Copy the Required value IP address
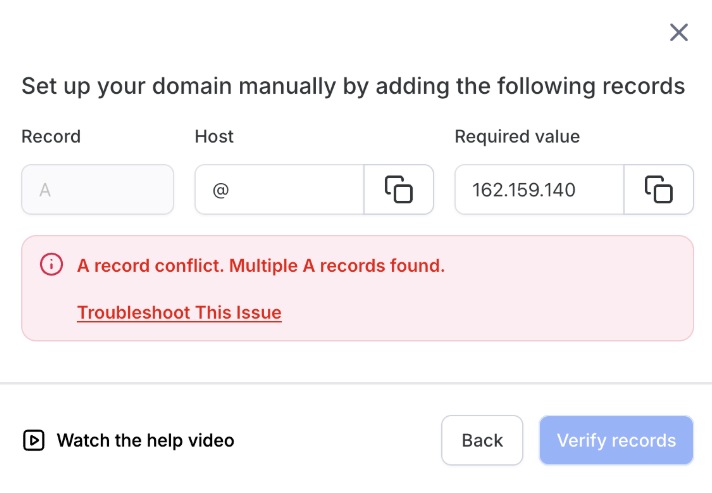Screen dimensions: 712x493 tap(658, 189)
